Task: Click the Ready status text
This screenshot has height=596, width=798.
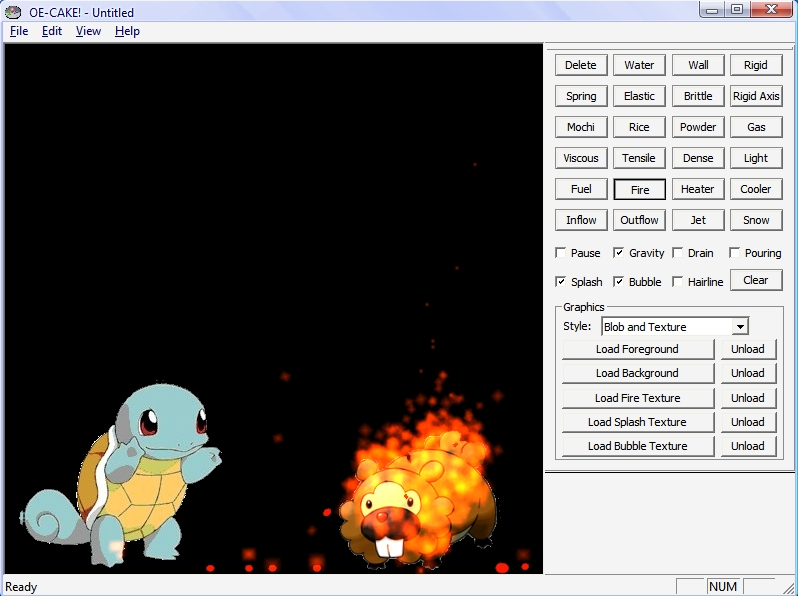Action: click(x=21, y=587)
